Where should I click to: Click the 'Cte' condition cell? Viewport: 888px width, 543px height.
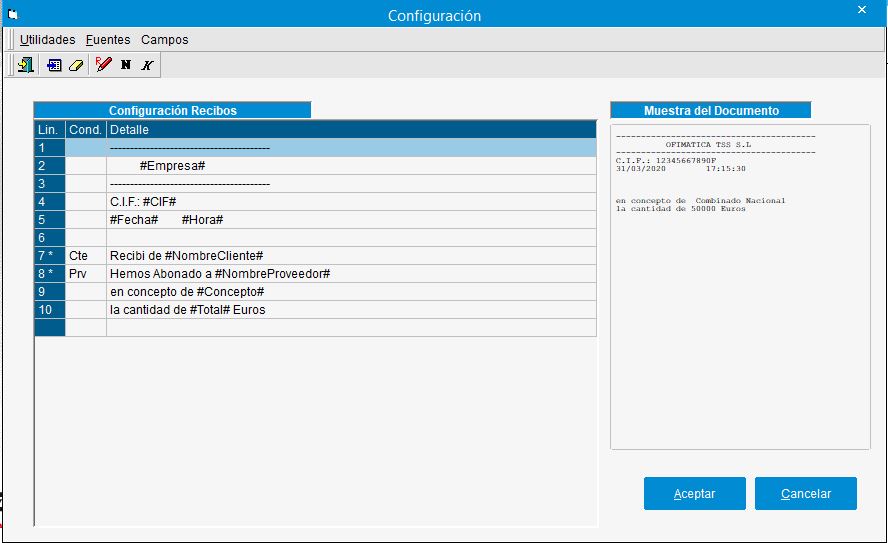pyautogui.click(x=86, y=256)
